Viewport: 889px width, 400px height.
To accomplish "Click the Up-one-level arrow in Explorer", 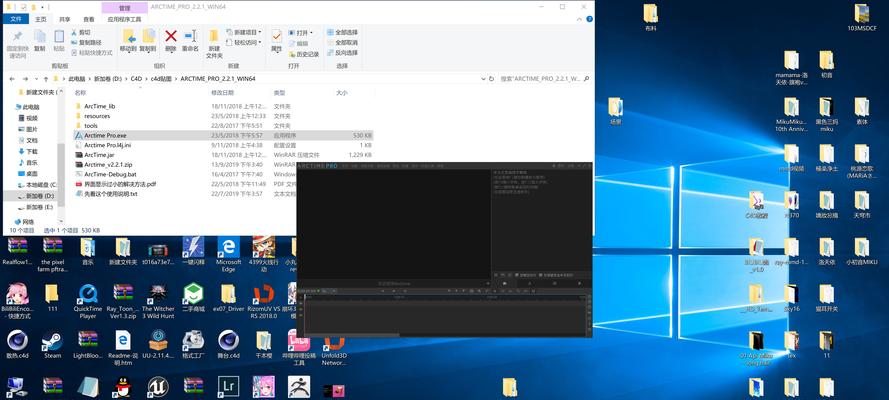I will point(45,79).
